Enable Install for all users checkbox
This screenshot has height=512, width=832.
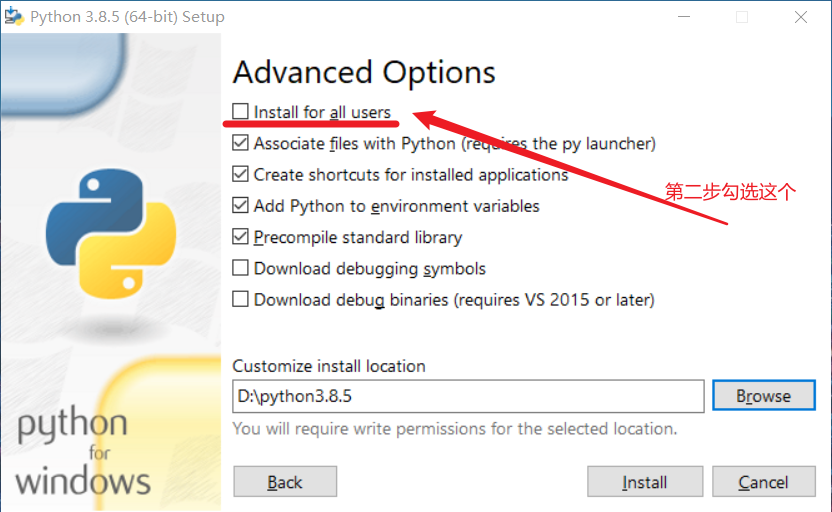coord(240,111)
